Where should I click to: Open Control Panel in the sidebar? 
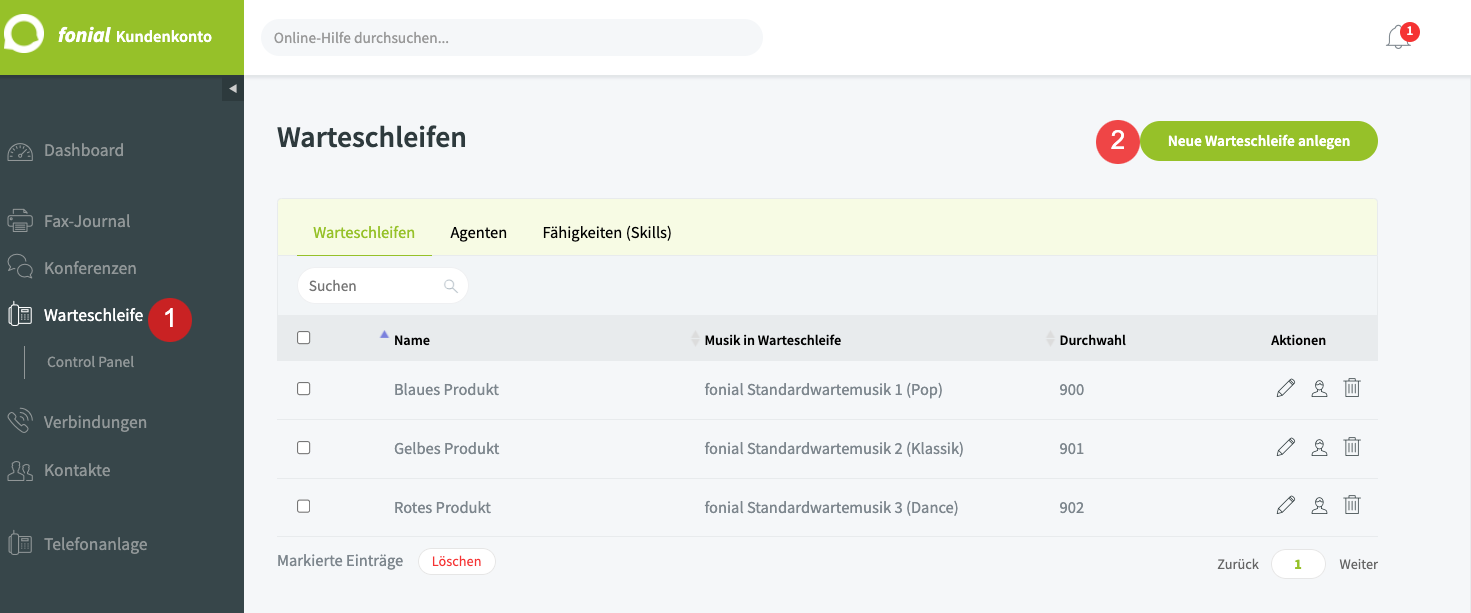tap(90, 362)
